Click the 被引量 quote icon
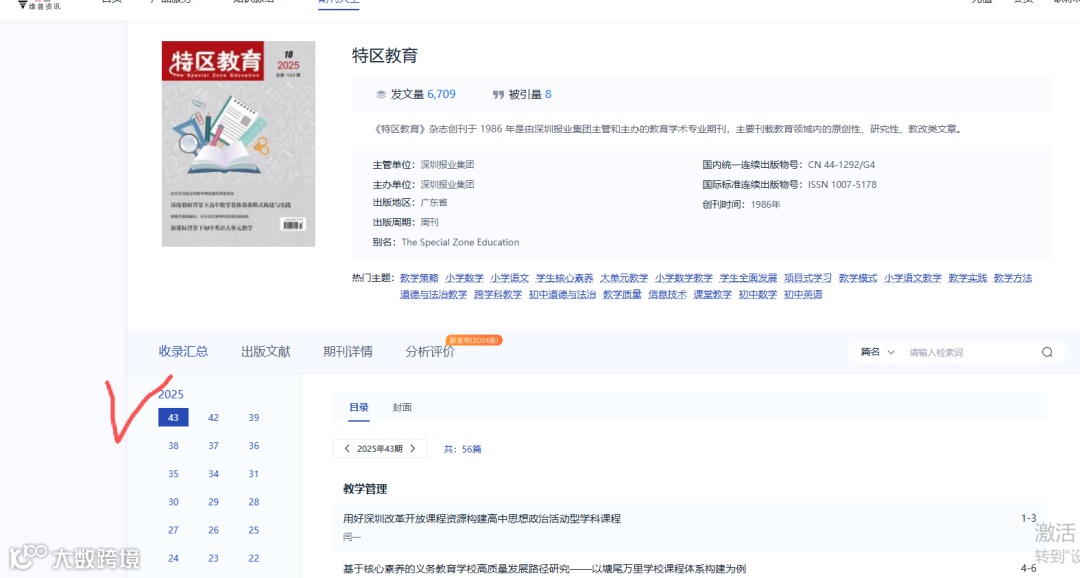This screenshot has height=578, width=1080. tap(498, 94)
